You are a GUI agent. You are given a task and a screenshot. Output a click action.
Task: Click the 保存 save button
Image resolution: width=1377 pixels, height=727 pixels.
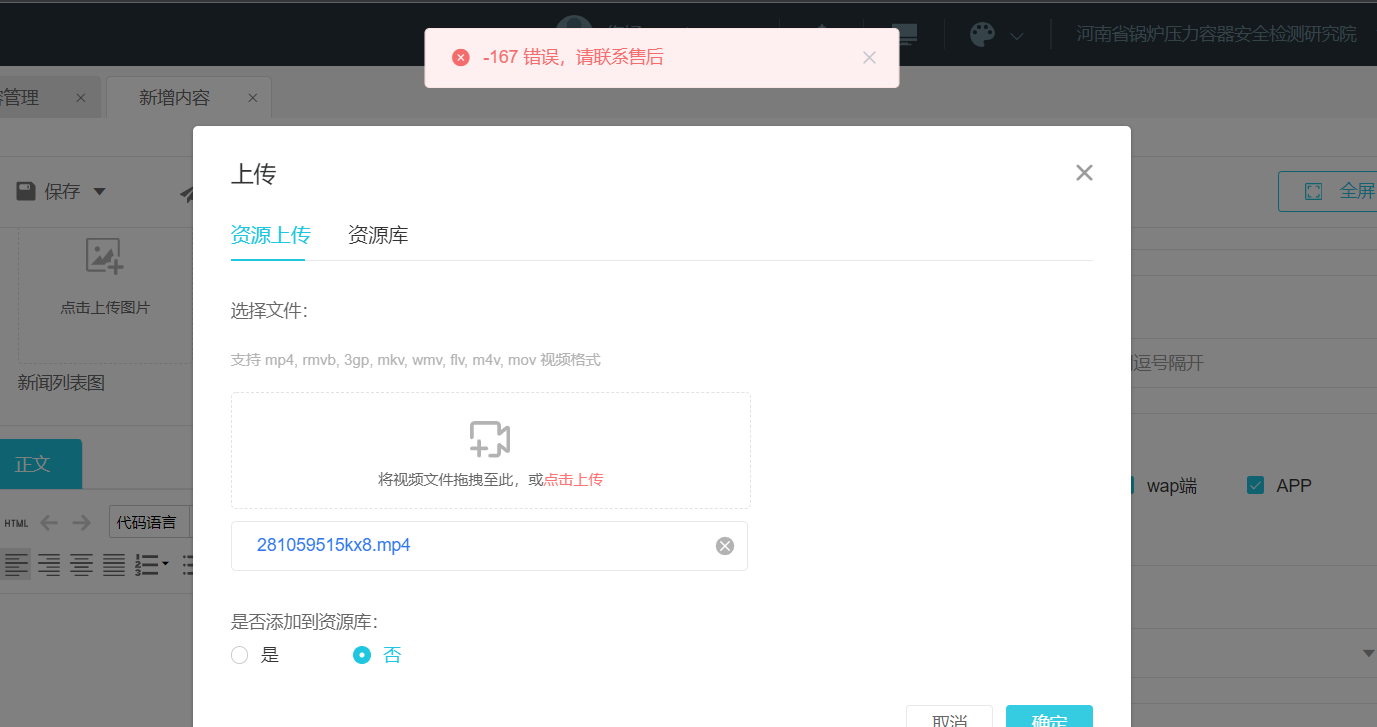pyautogui.click(x=49, y=191)
